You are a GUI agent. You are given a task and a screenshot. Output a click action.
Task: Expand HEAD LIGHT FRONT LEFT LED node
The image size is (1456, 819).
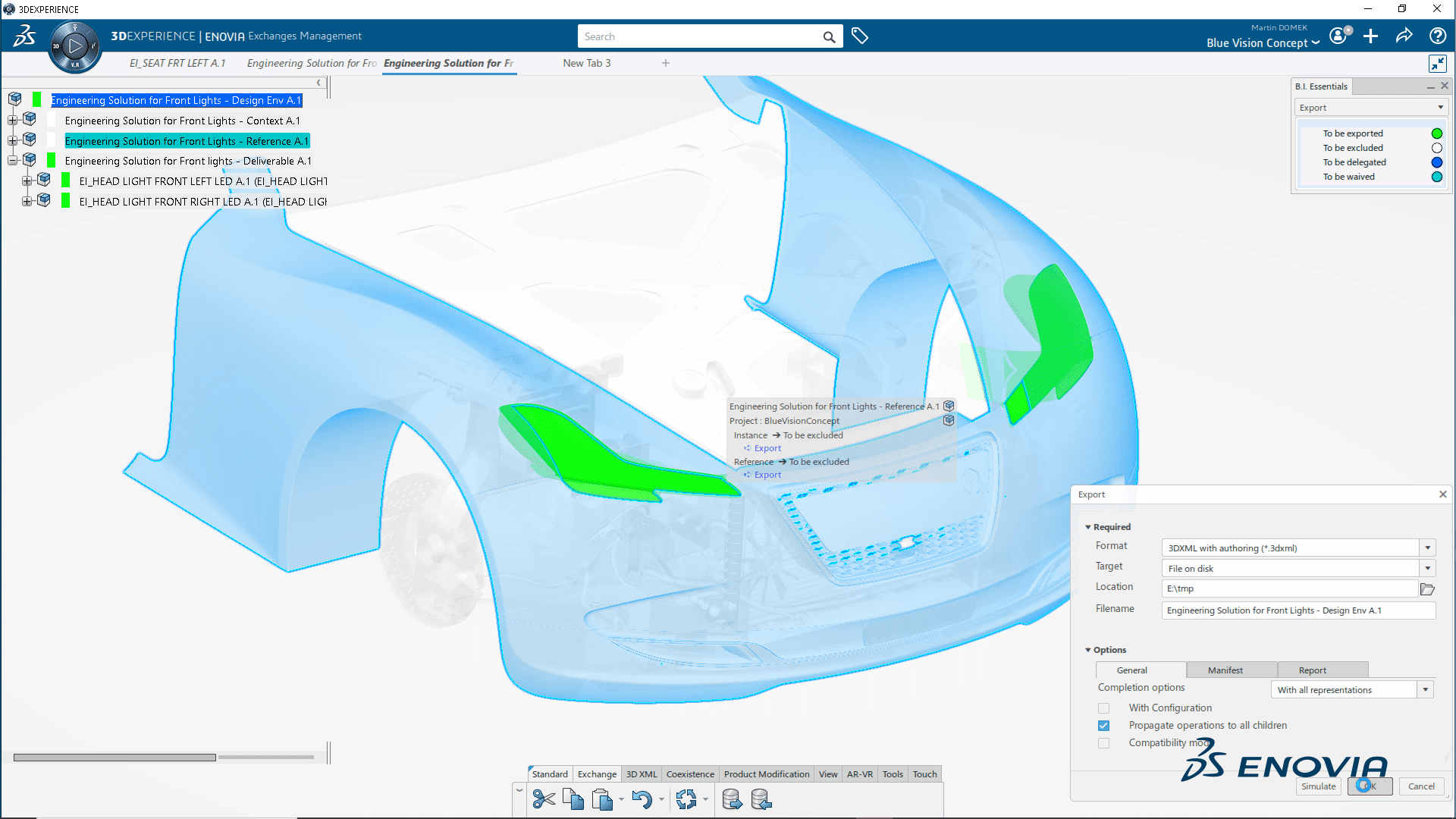[x=27, y=180]
